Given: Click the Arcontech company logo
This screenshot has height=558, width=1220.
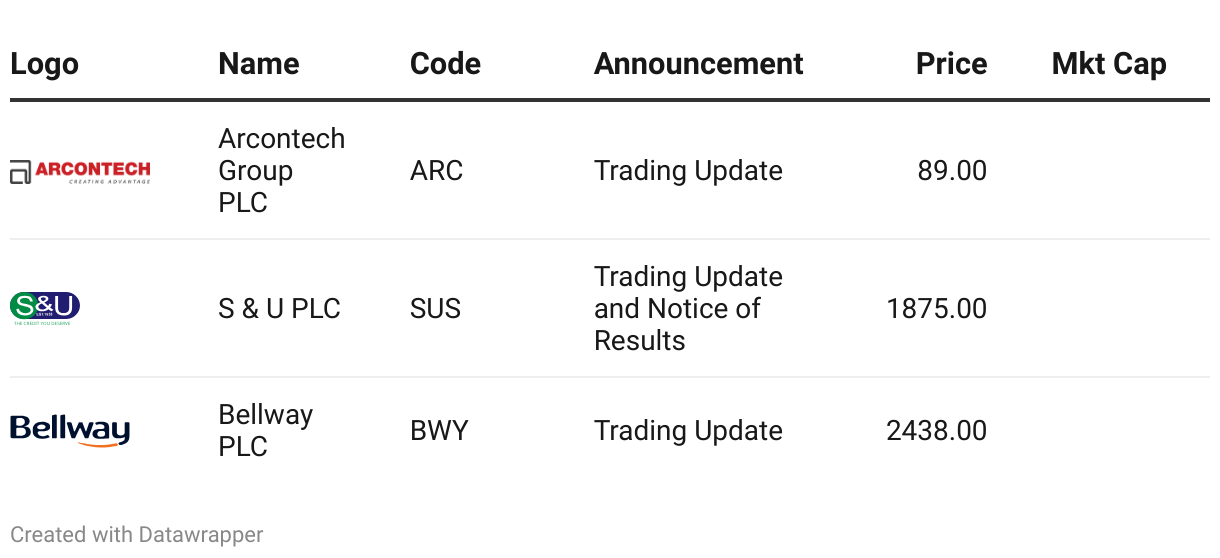Looking at the screenshot, I should [80, 172].
